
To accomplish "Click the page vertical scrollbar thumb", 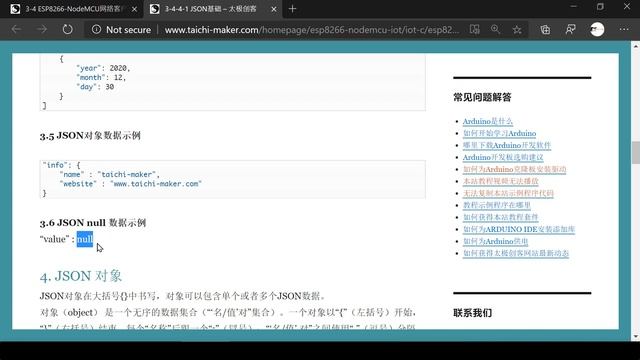I will click(636, 152).
